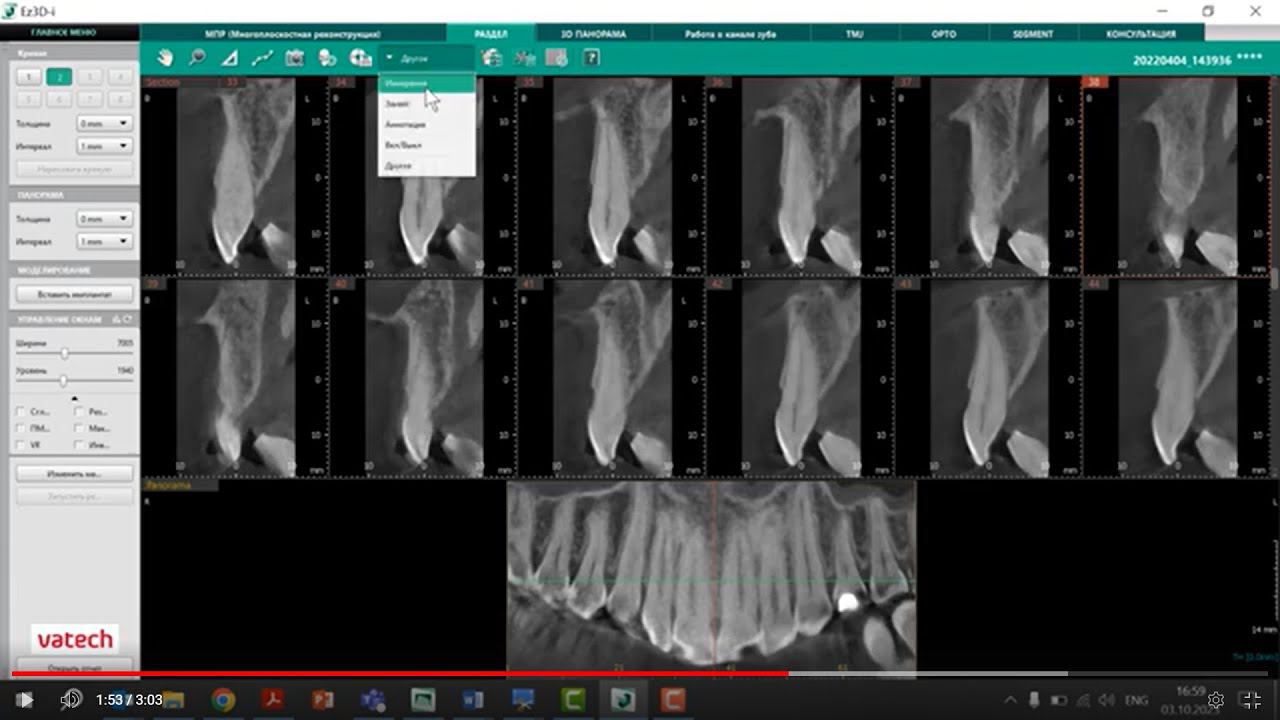Click the camera capture icon
This screenshot has width=1280, height=720.
coord(294,58)
